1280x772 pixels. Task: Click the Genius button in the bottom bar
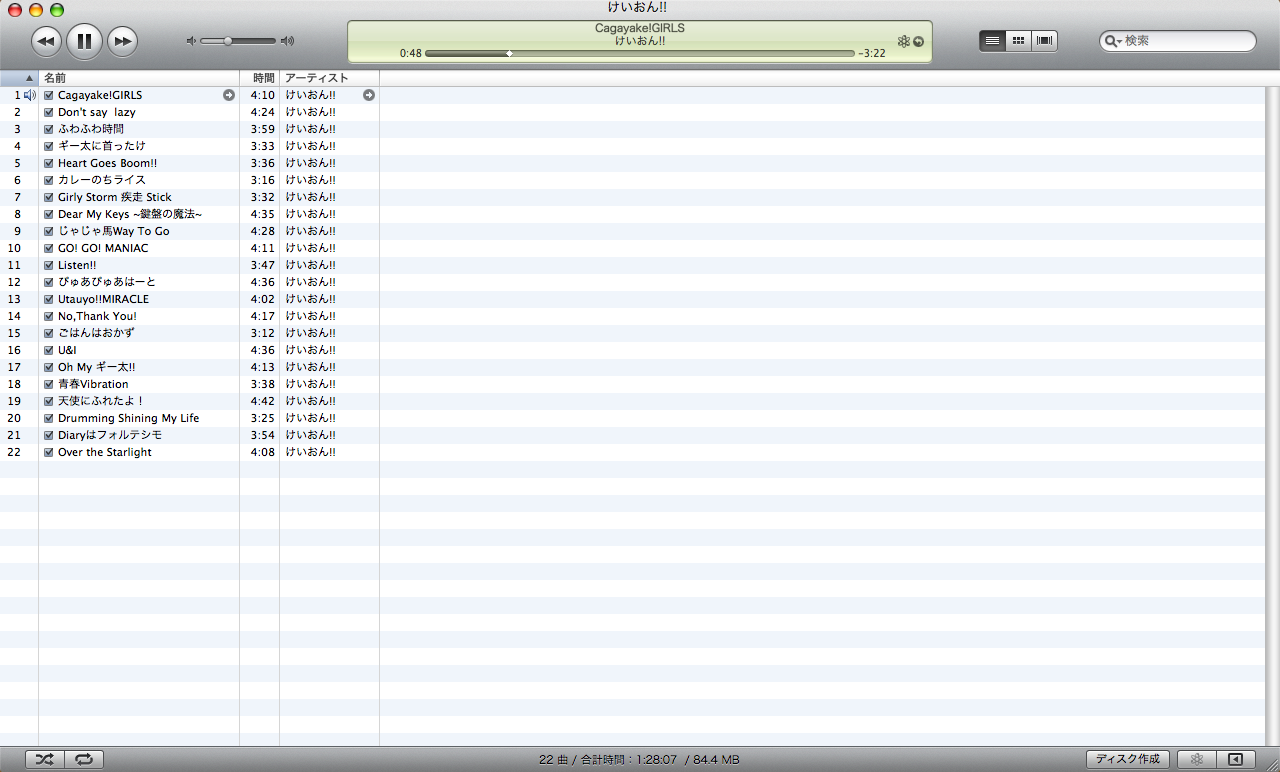coord(1196,760)
